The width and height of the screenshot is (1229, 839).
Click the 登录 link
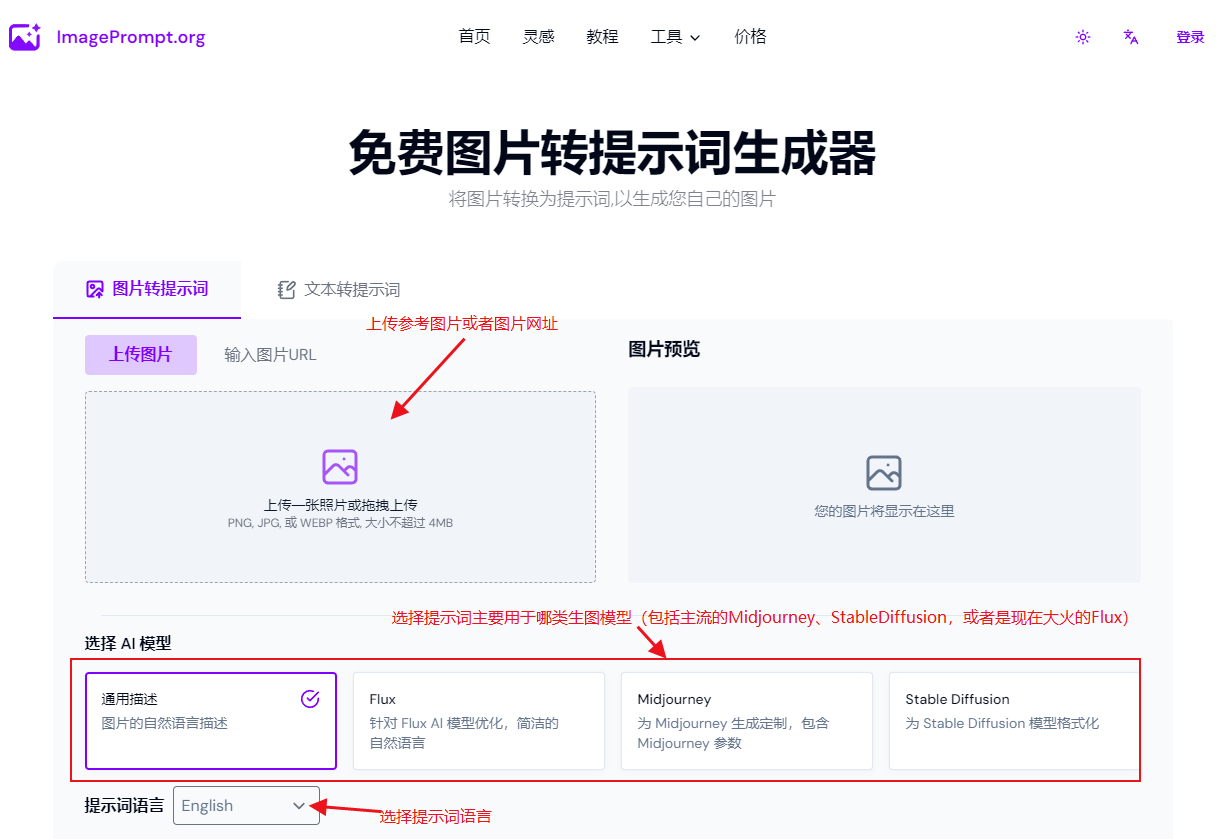tap(1190, 37)
